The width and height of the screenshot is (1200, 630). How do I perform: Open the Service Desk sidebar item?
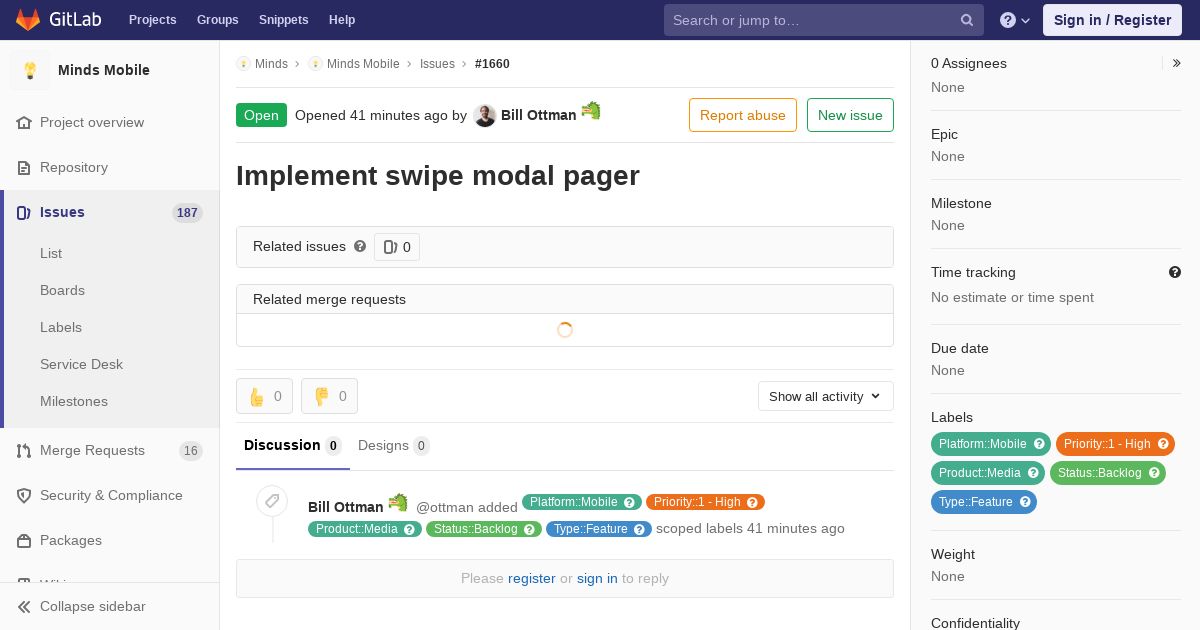click(81, 365)
